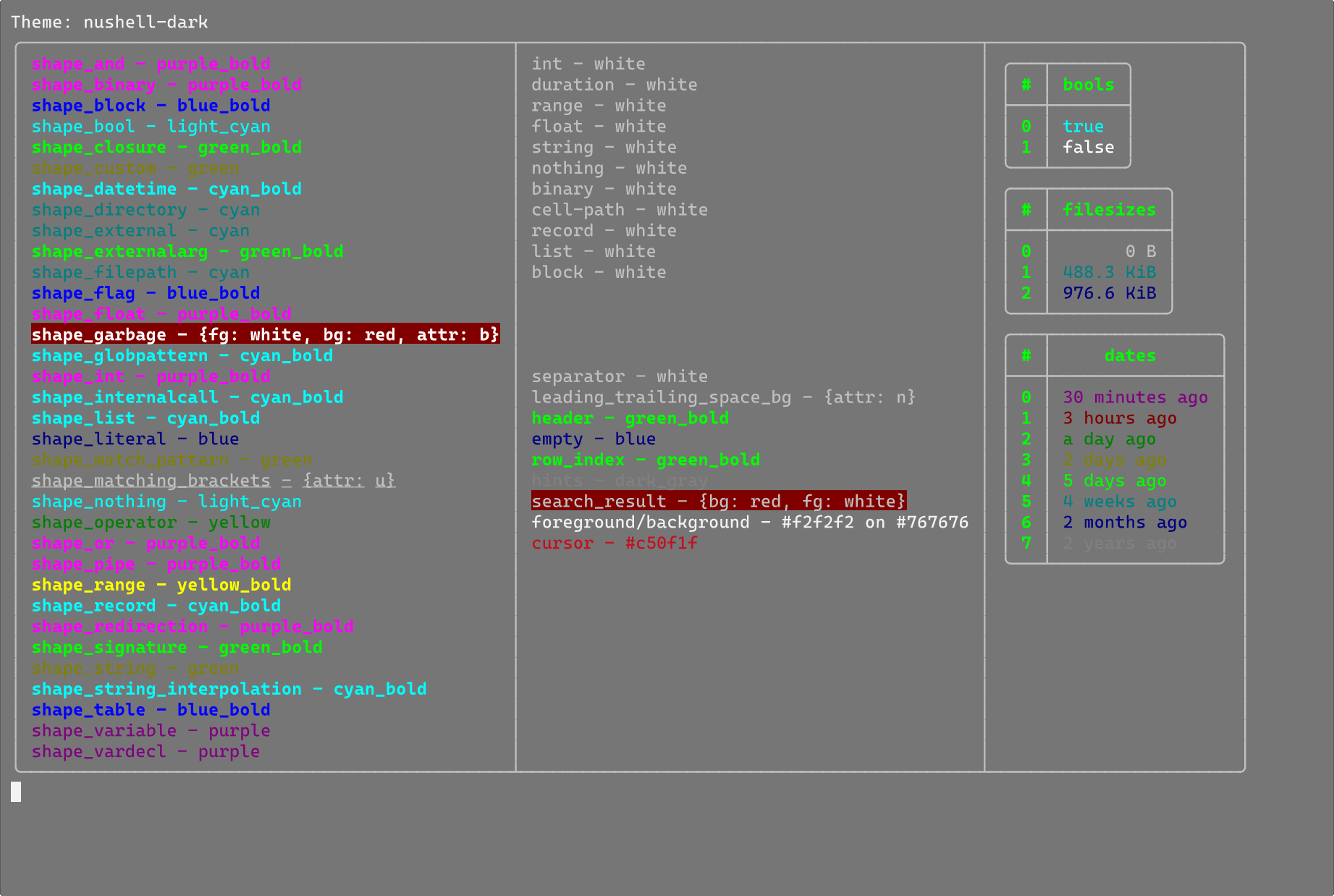1334x896 pixels.
Task: Select 'shape_filepath - cyan' line
Action: [x=140, y=272]
